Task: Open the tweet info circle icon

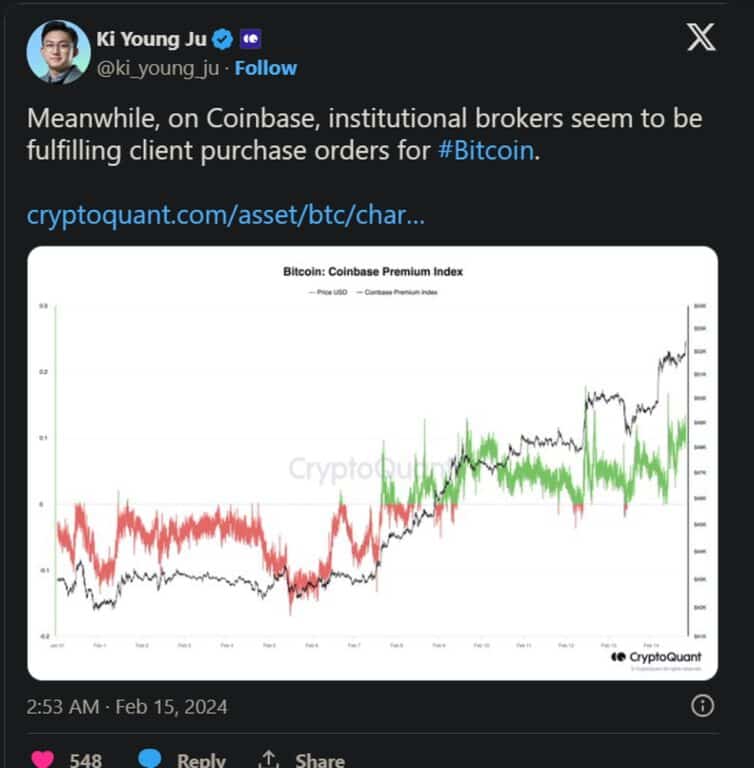Action: 703,706
